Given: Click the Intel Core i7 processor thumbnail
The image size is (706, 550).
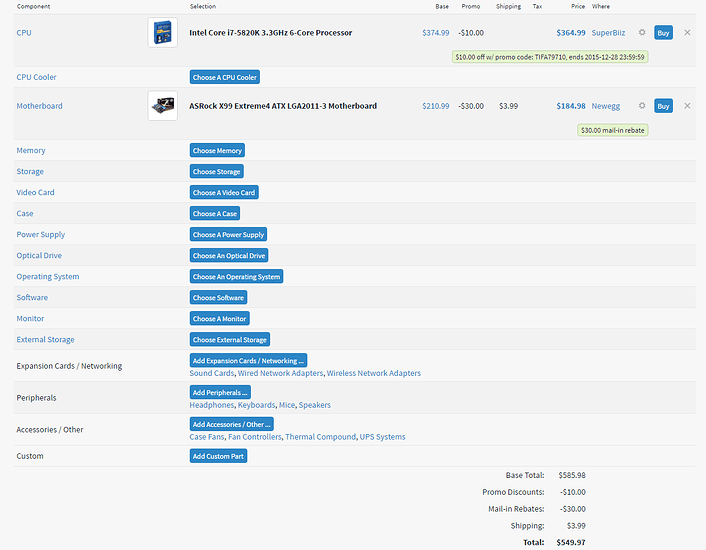Looking at the screenshot, I should (x=163, y=32).
